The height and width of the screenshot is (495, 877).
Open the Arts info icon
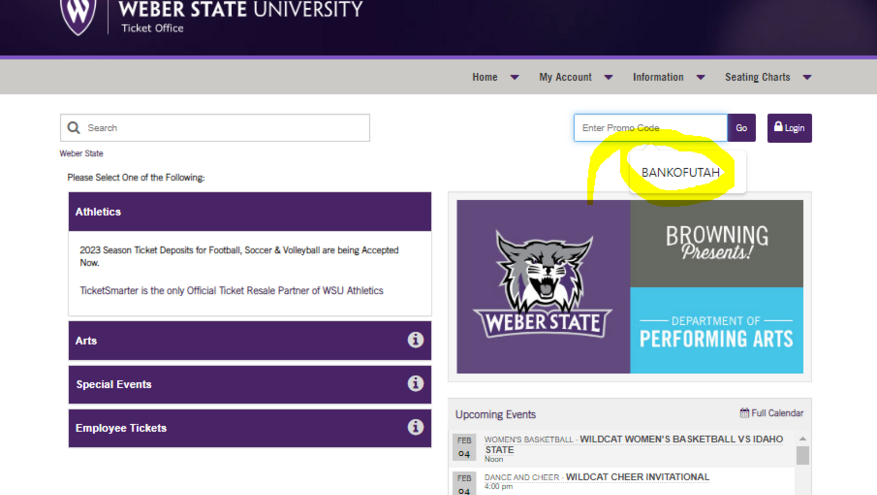tap(415, 340)
